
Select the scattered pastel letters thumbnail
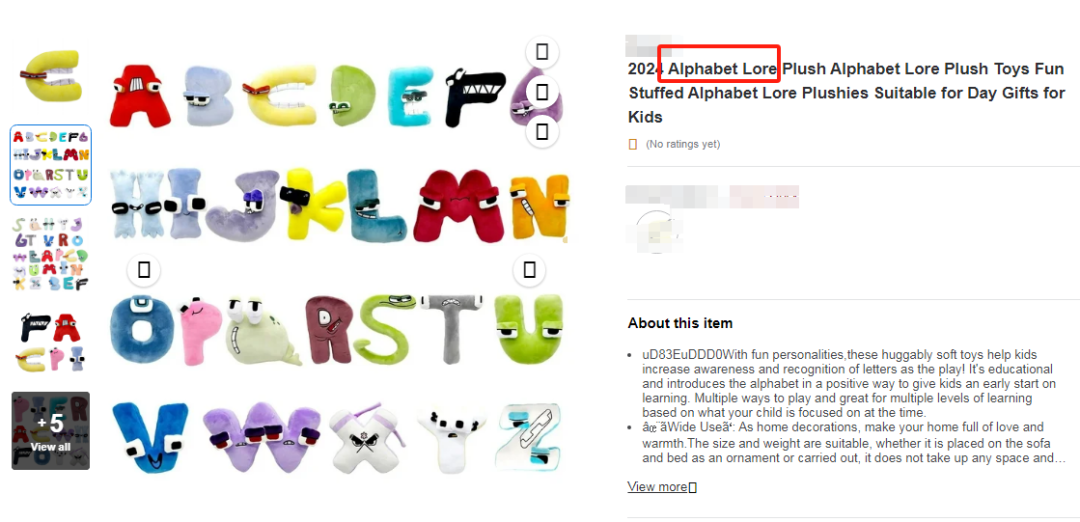51,253
